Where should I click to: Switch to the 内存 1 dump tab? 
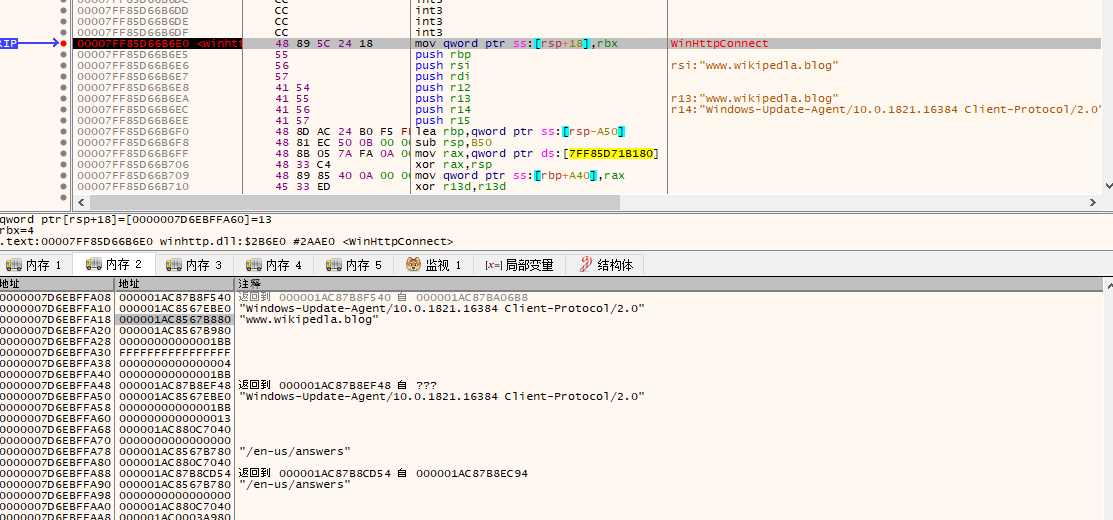click(35, 265)
